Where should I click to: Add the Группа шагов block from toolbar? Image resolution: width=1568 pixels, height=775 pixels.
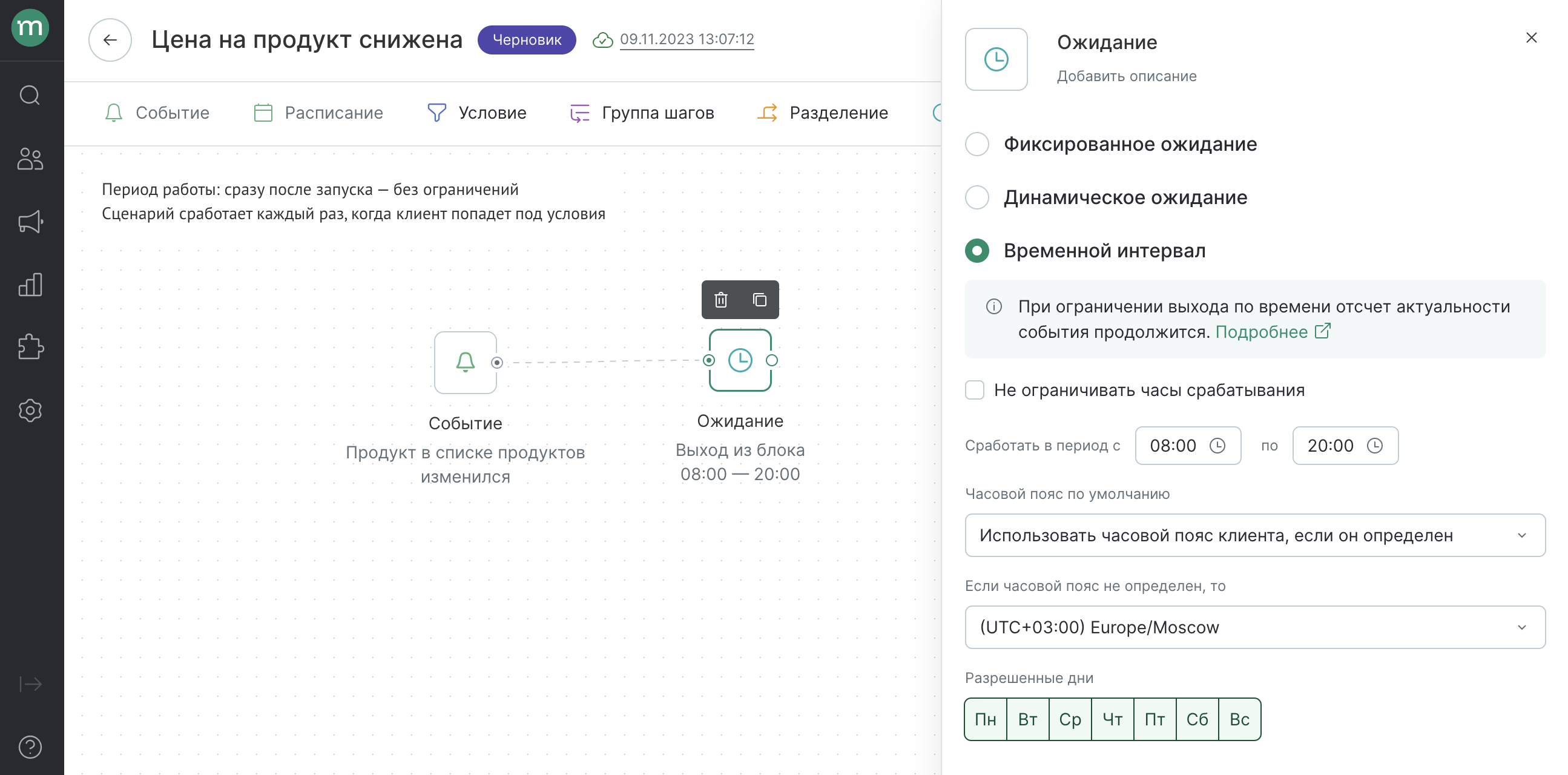pos(642,113)
